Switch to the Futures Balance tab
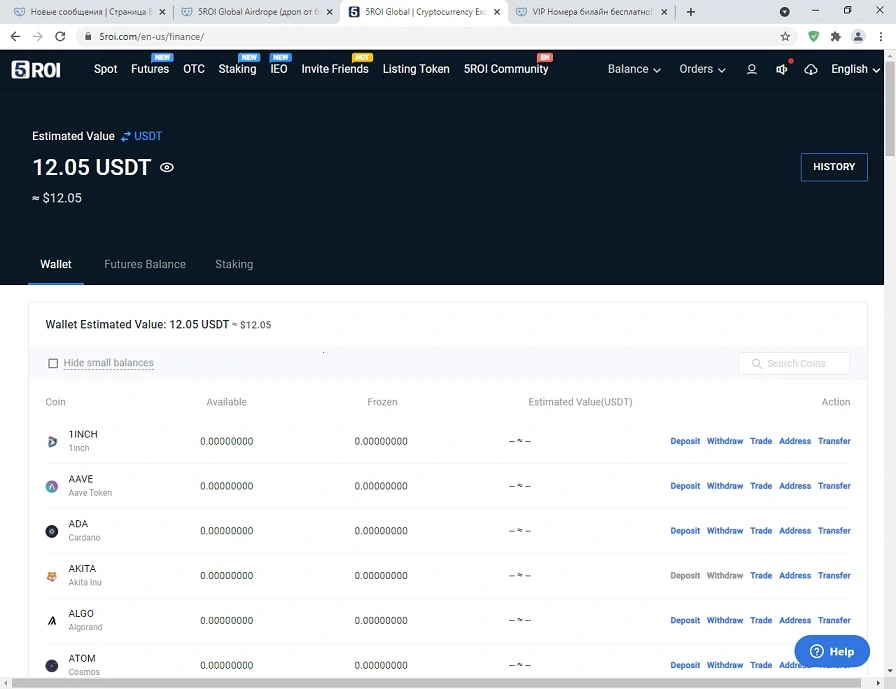This screenshot has height=689, width=896. pyautogui.click(x=145, y=265)
